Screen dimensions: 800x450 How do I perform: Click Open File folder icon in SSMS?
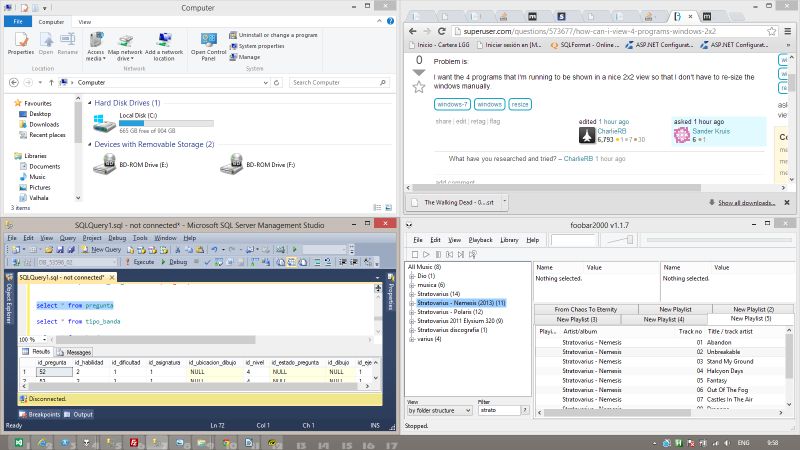pyautogui.click(x=48, y=249)
